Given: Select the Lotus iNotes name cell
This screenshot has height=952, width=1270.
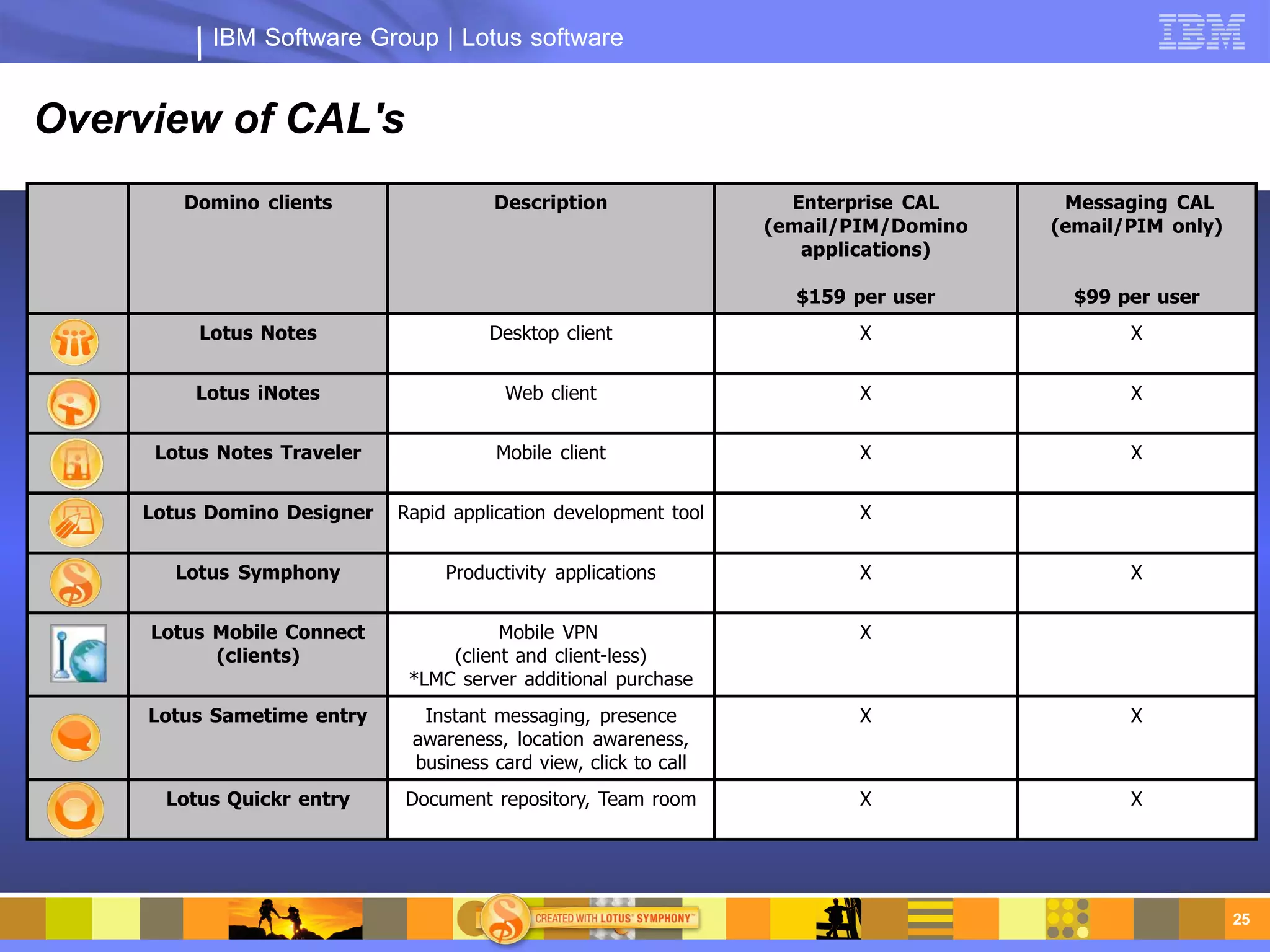Looking at the screenshot, I should (258, 403).
